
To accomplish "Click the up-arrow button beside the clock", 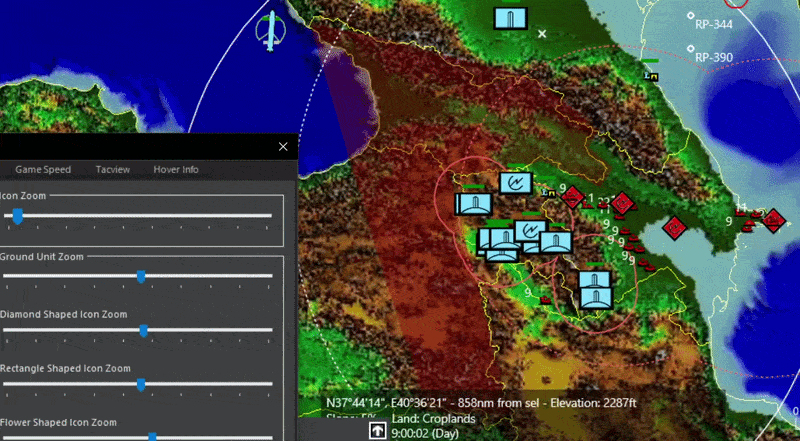I will coord(378,431).
